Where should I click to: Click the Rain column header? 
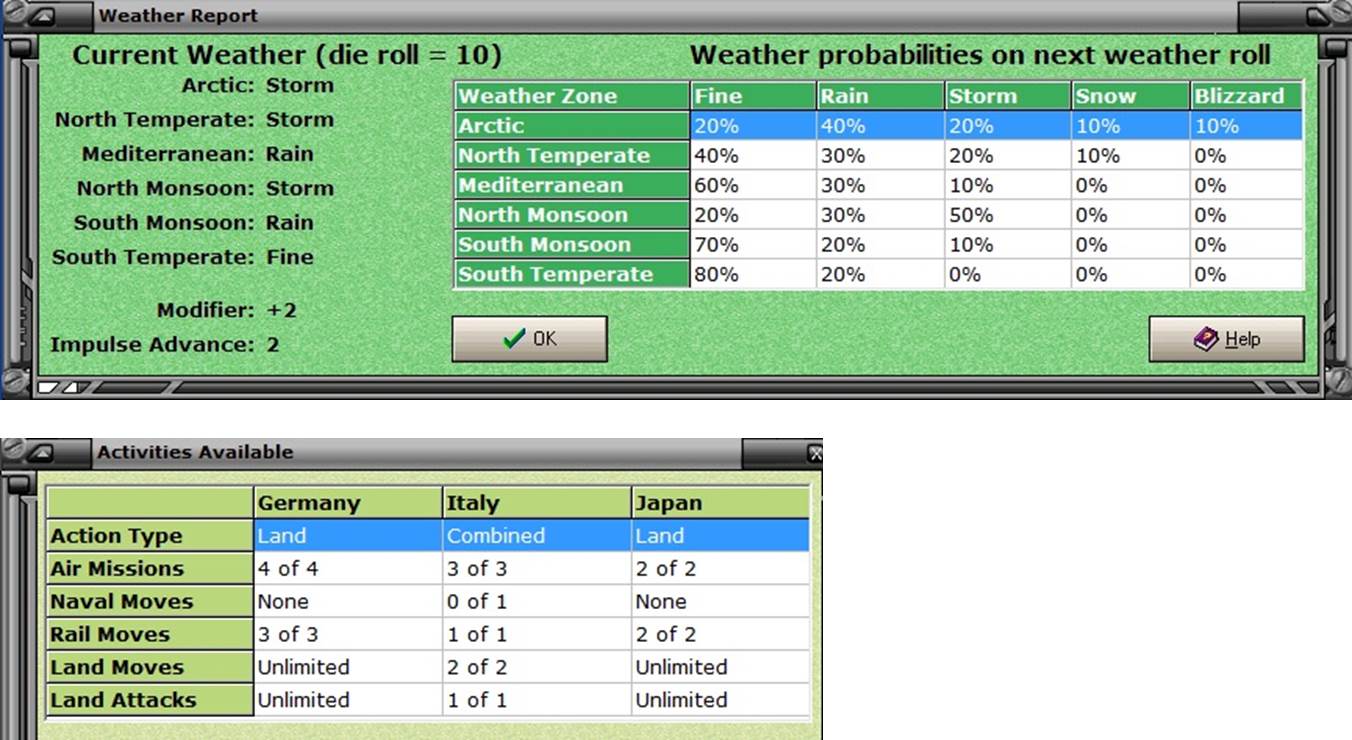[880, 96]
